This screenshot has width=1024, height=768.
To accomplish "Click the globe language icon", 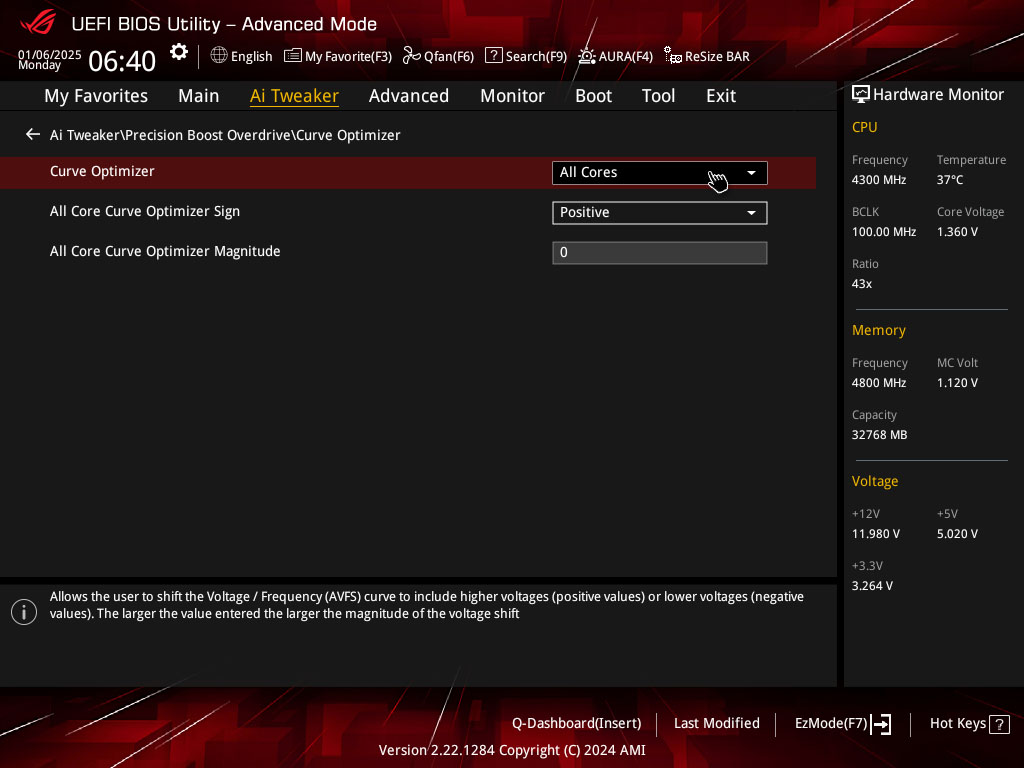I will [219, 56].
